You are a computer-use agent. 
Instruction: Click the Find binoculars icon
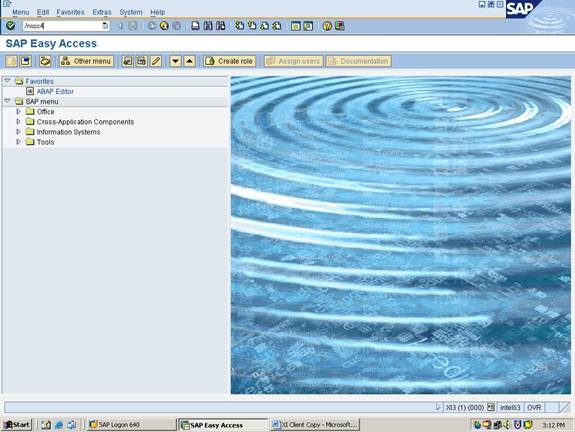208,26
